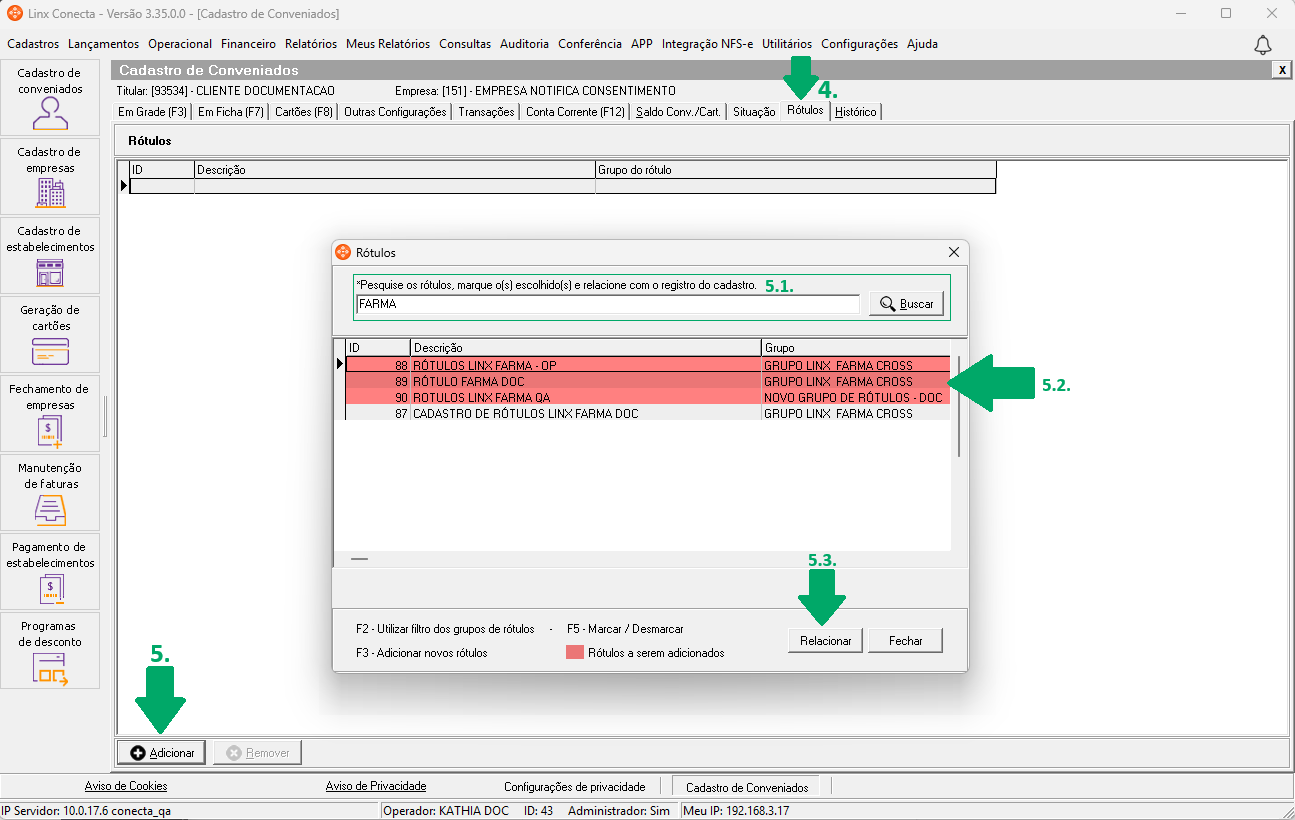1295x820 pixels.
Task: Click the label search field containing FARMA
Action: pos(607,304)
